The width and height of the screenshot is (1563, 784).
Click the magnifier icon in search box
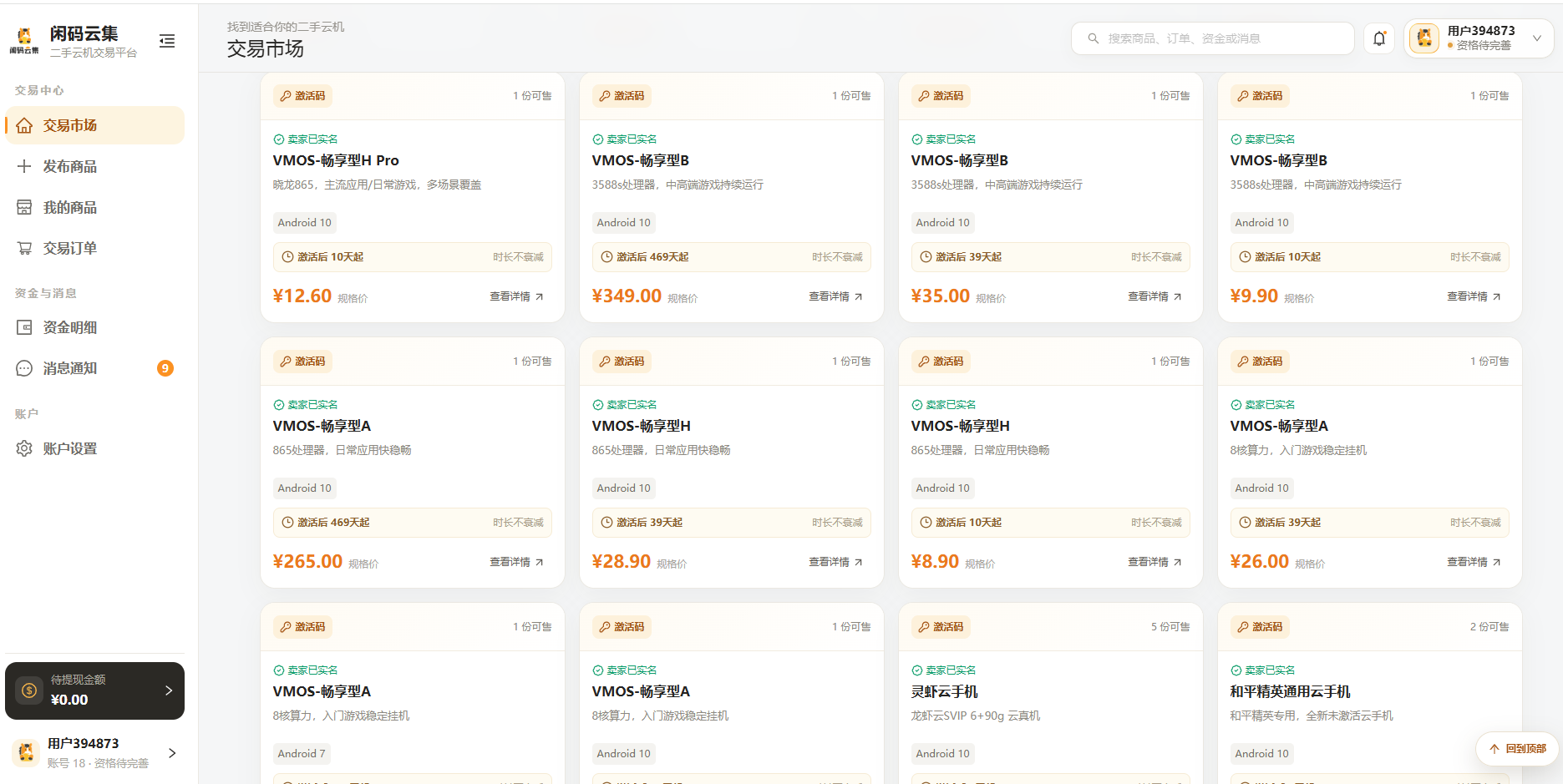pos(1093,38)
